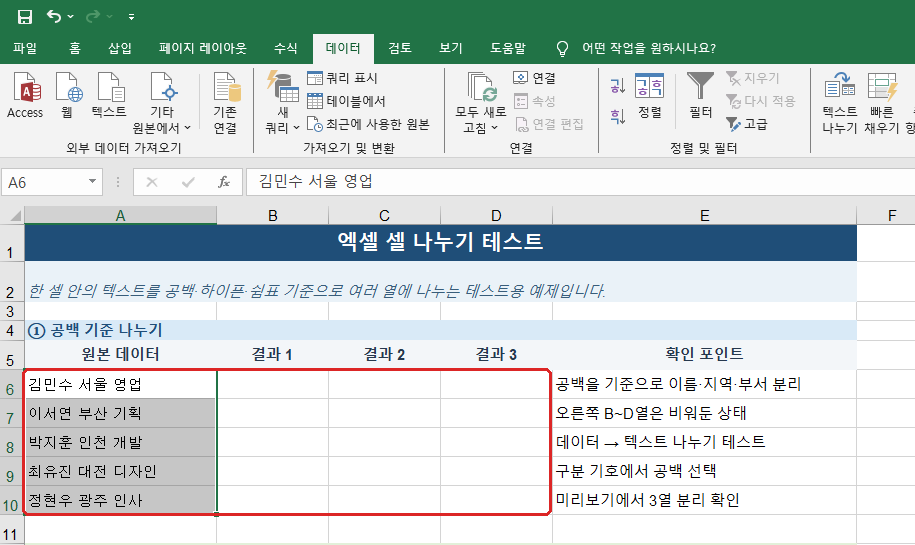Screen dimensions: 915x545
Task: Click the 다시 적용 filter button
Action: [x=760, y=101]
